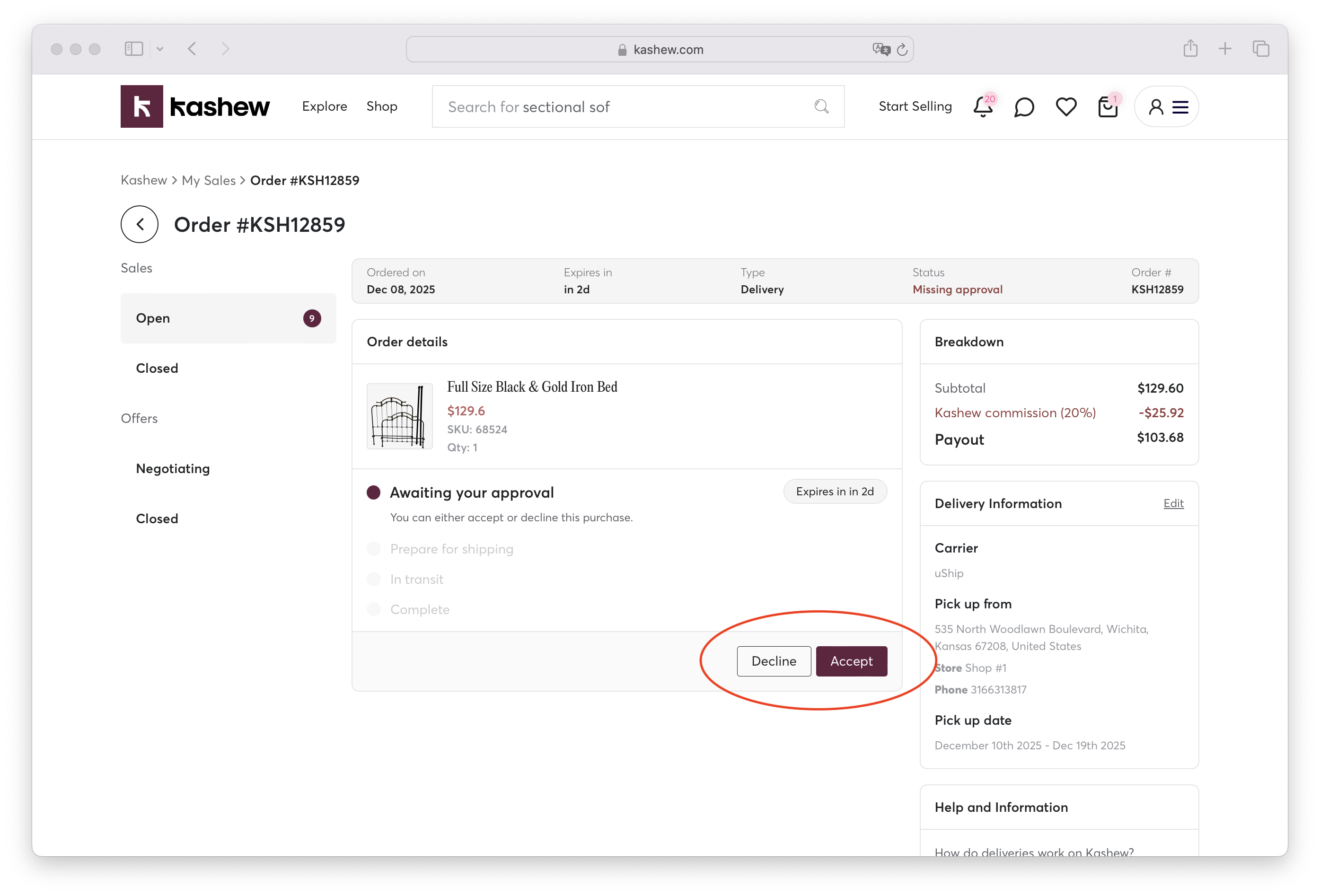Toggle the Safari sidebar button

[134, 49]
